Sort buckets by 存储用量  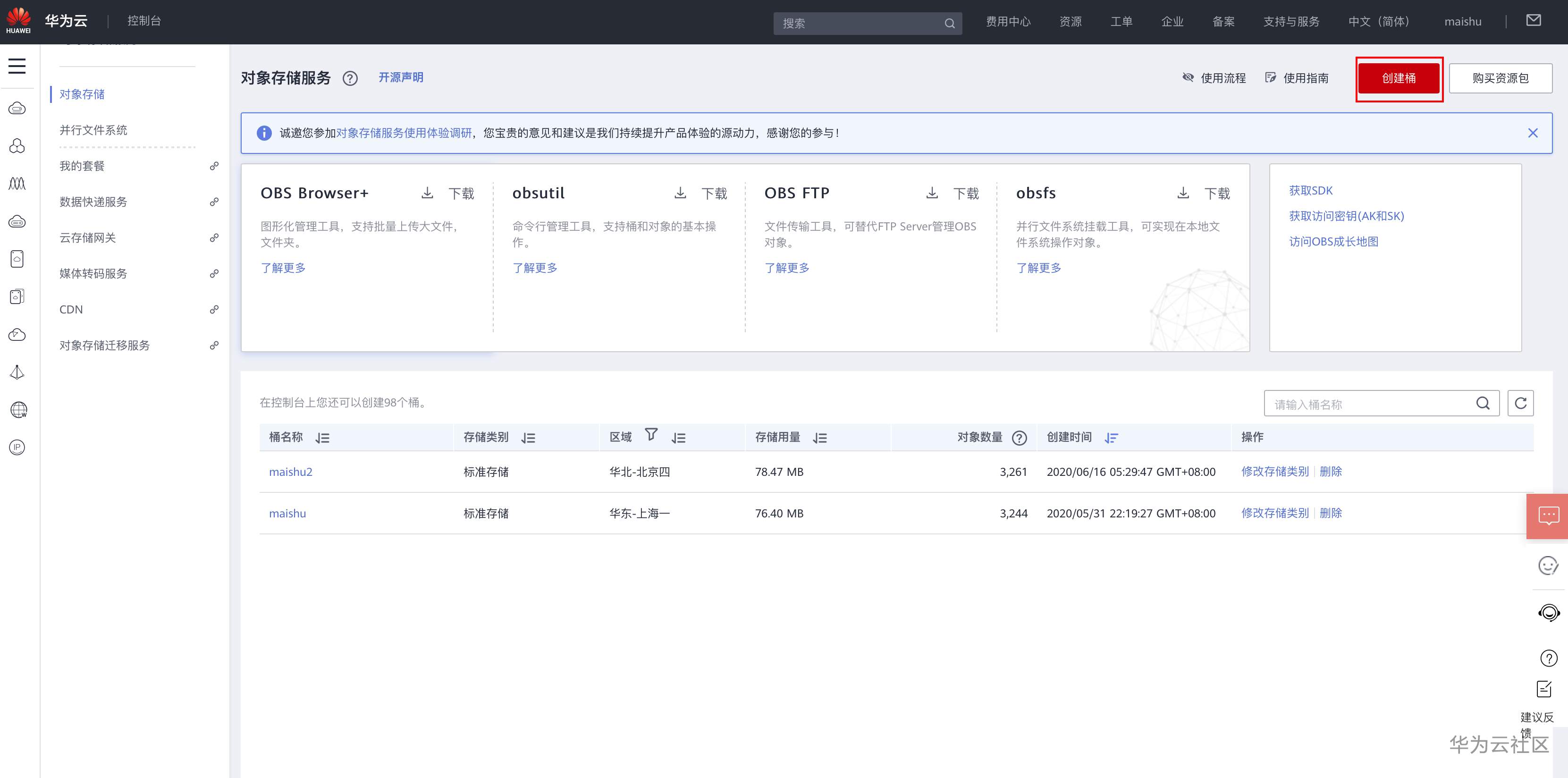pos(820,437)
